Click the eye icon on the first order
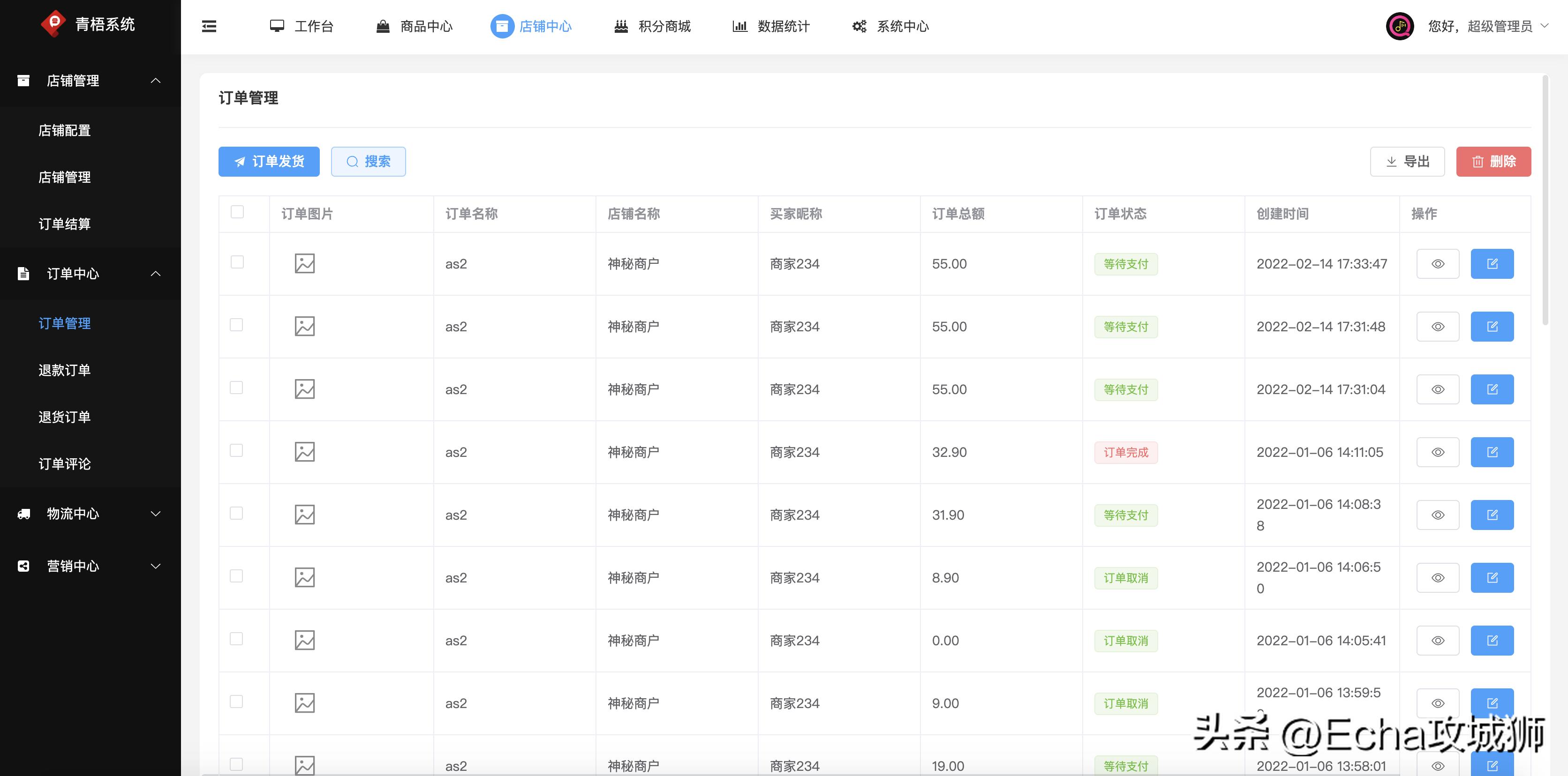 (1437, 263)
